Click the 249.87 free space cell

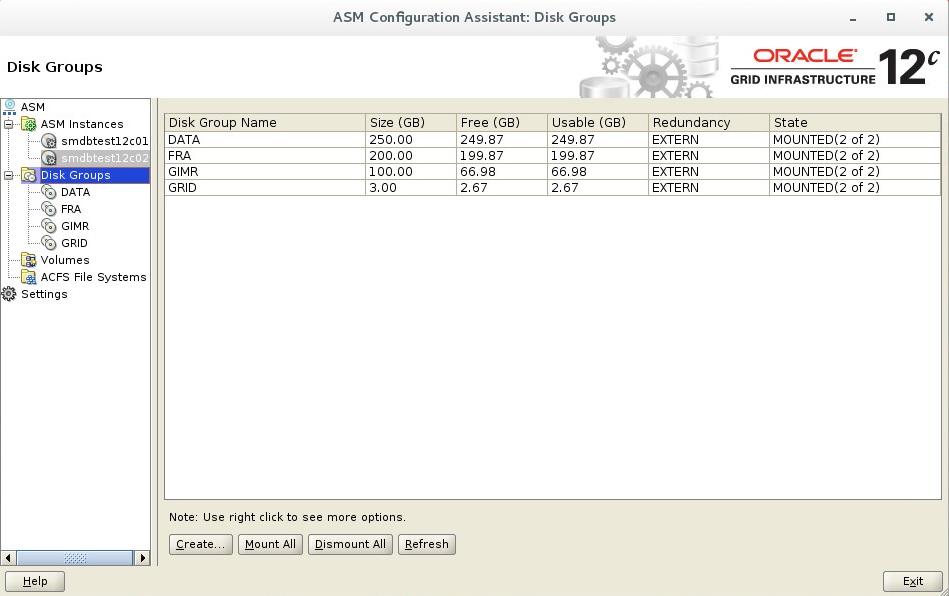502,139
